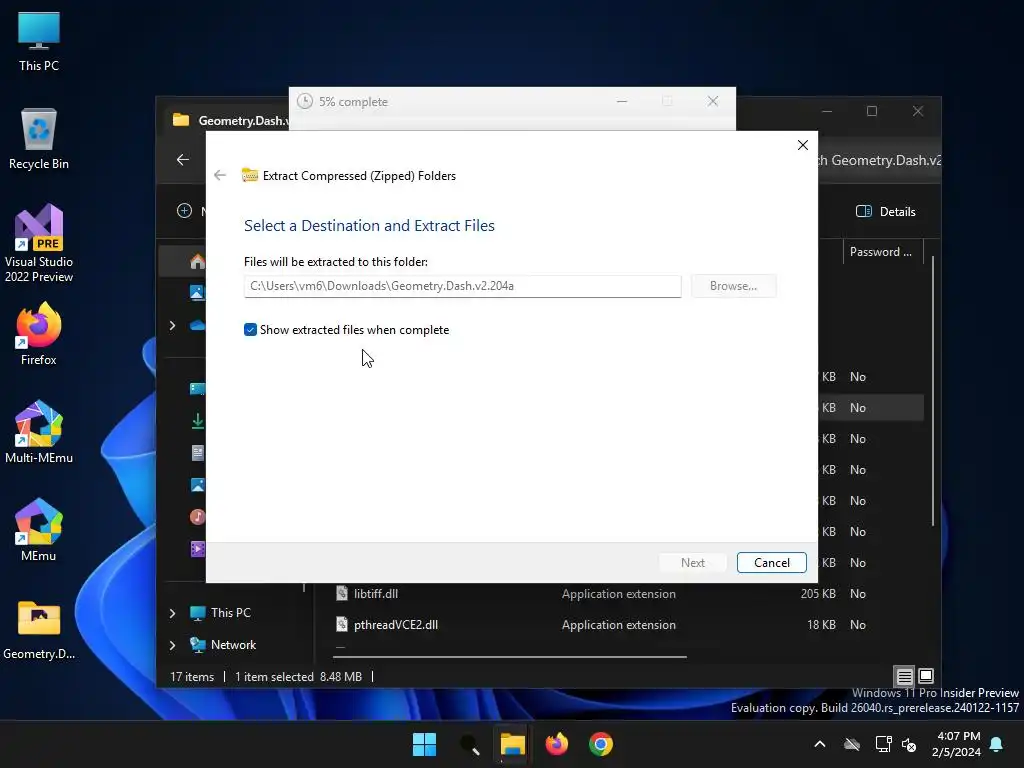Click the 5% complete progress window title
Image resolution: width=1024 pixels, height=768 pixels.
[353, 102]
